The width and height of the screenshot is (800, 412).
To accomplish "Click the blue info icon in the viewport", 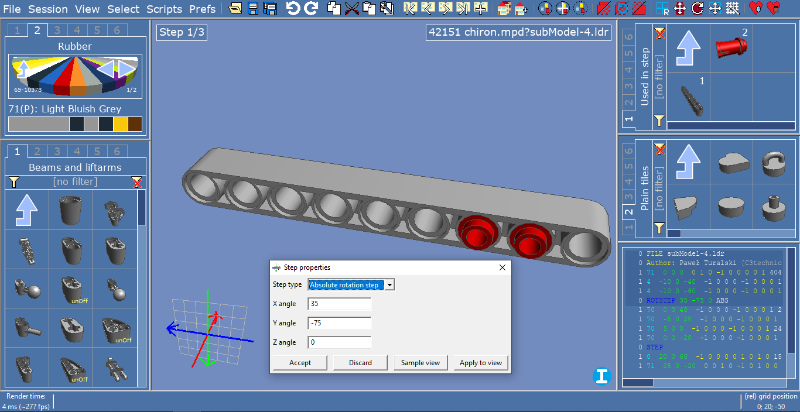I will coord(601,377).
